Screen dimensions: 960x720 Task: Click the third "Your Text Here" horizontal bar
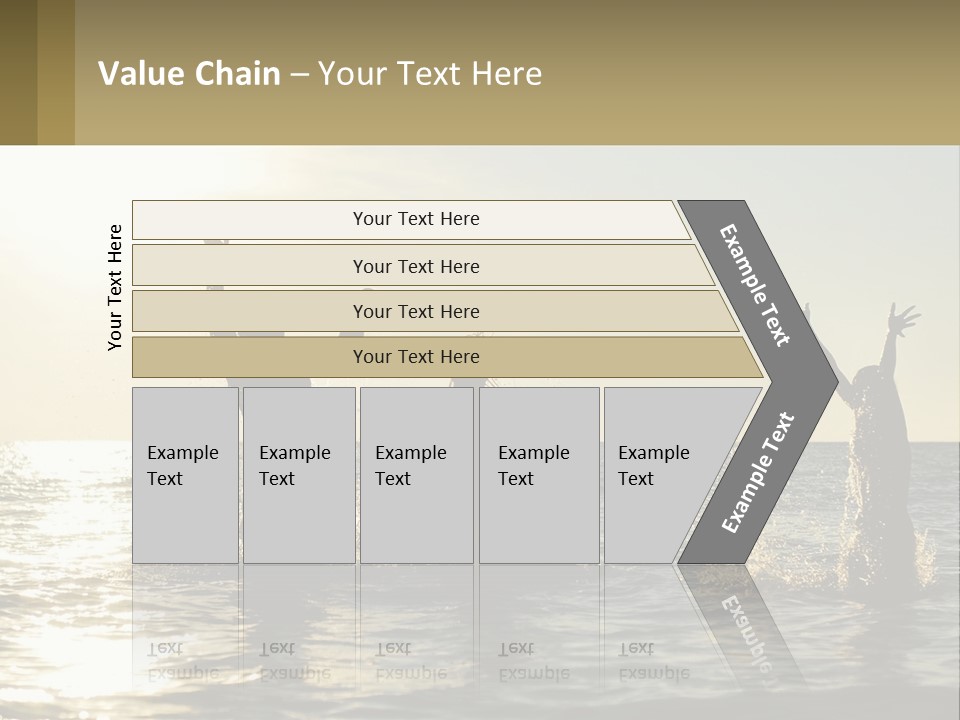[415, 311]
